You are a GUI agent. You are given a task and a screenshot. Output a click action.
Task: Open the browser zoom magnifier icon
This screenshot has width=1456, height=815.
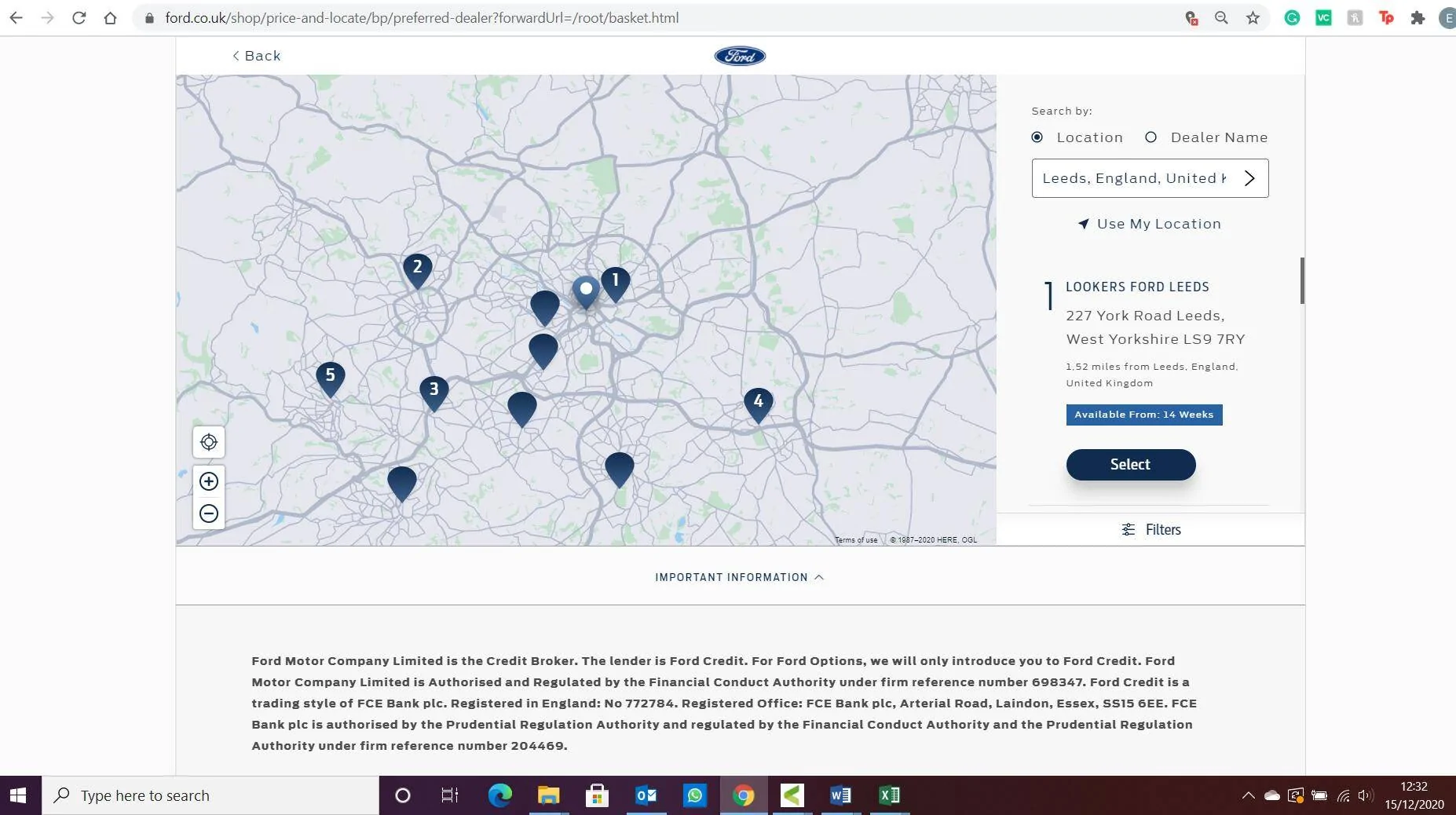[x=1221, y=17]
